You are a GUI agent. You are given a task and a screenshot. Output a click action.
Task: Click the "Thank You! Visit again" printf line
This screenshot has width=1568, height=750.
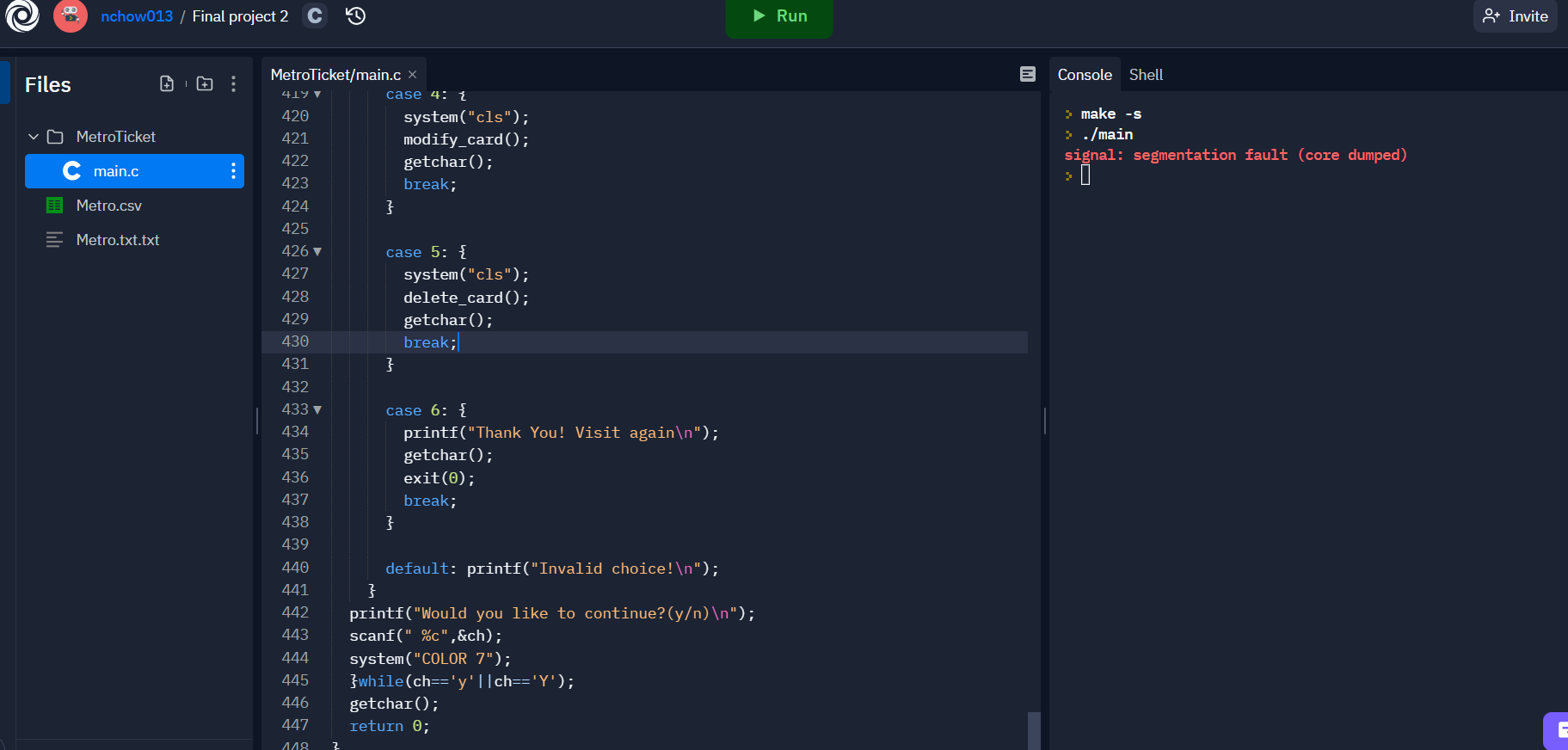[x=561, y=433]
